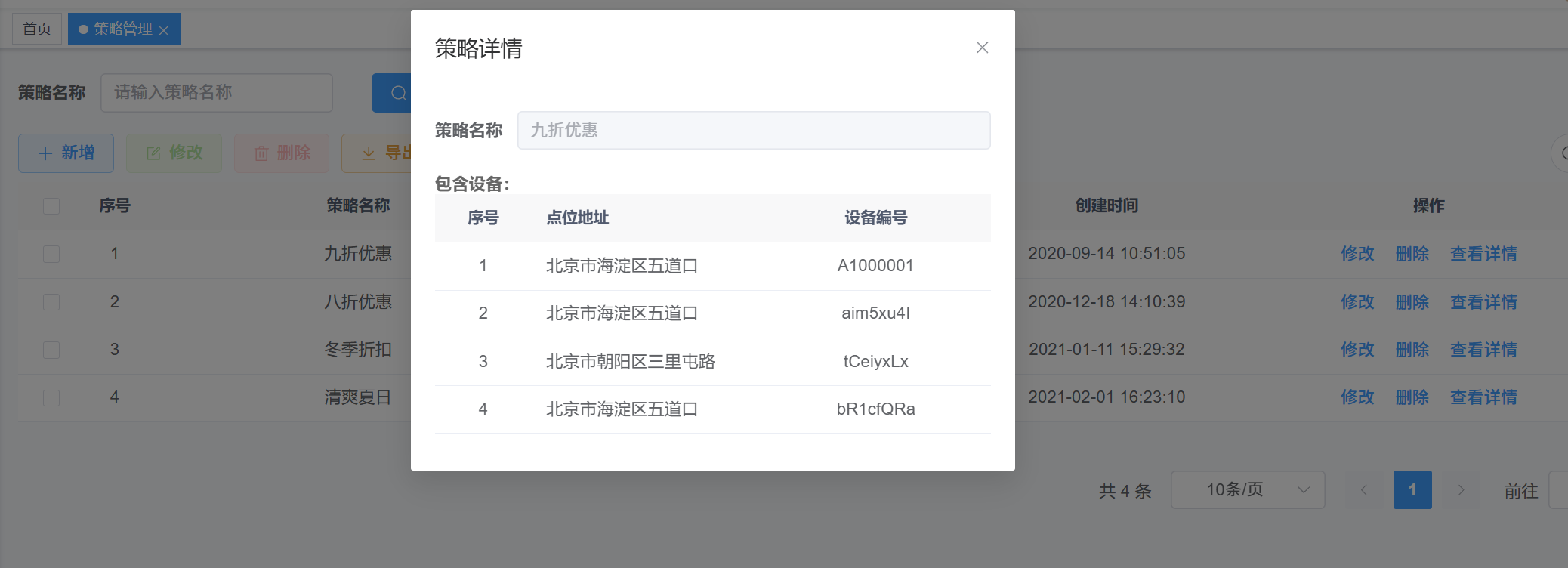Click the 新增 plus button

point(66,153)
